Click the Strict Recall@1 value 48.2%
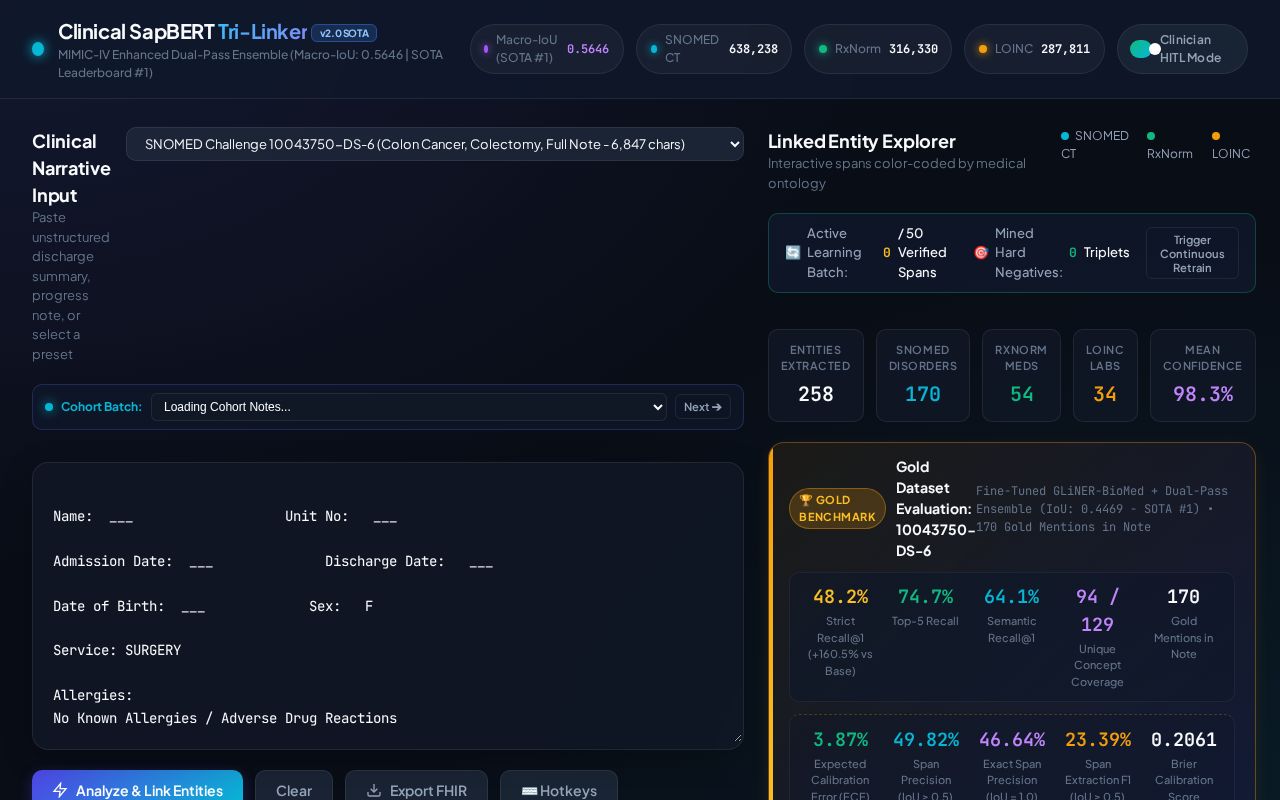This screenshot has width=1280, height=800. coord(840,597)
